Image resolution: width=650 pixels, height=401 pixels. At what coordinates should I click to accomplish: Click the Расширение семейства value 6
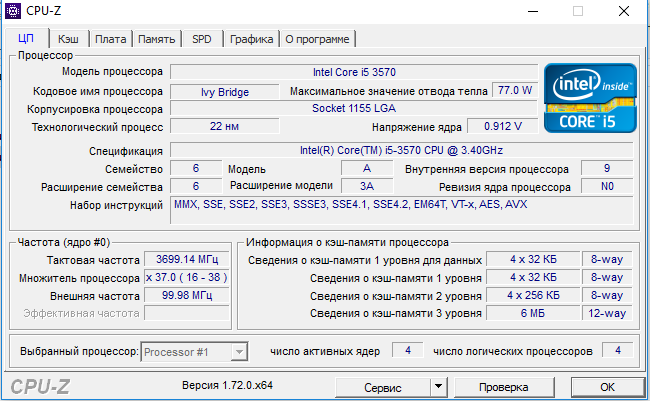coord(196,186)
